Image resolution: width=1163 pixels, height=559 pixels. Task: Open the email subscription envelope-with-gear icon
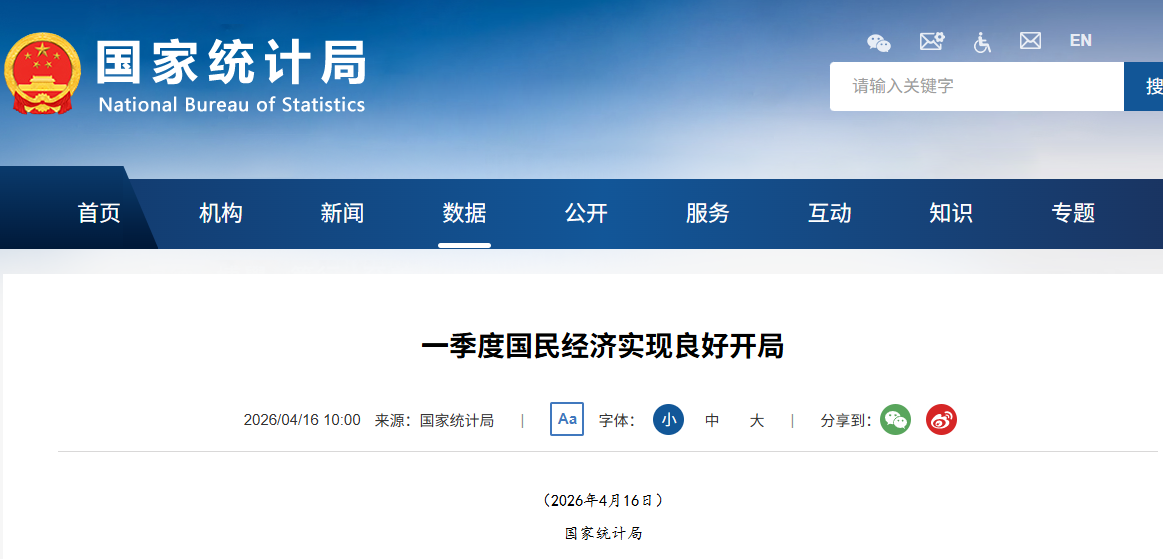tap(932, 42)
